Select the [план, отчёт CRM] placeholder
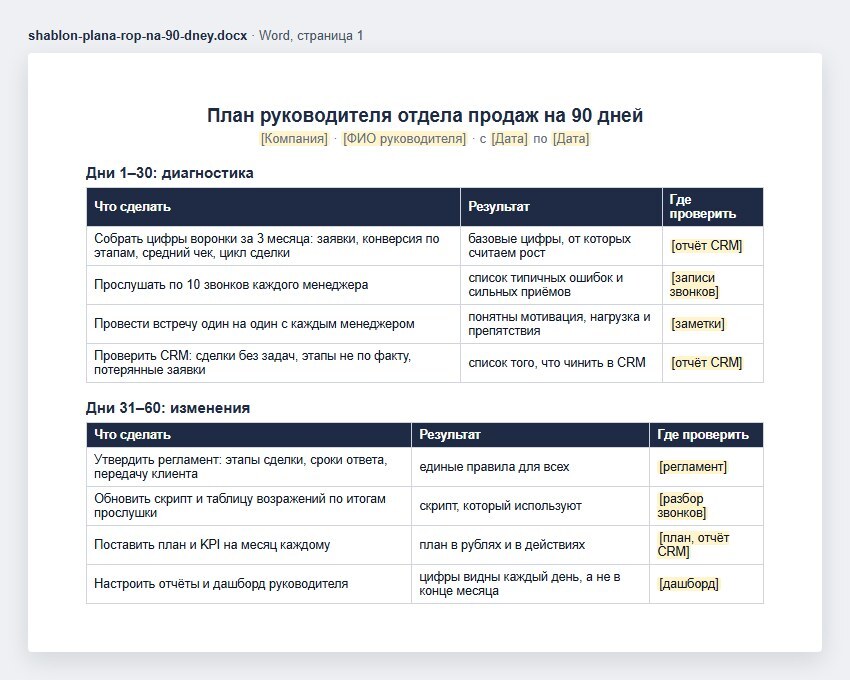The width and height of the screenshot is (850, 680). (693, 545)
